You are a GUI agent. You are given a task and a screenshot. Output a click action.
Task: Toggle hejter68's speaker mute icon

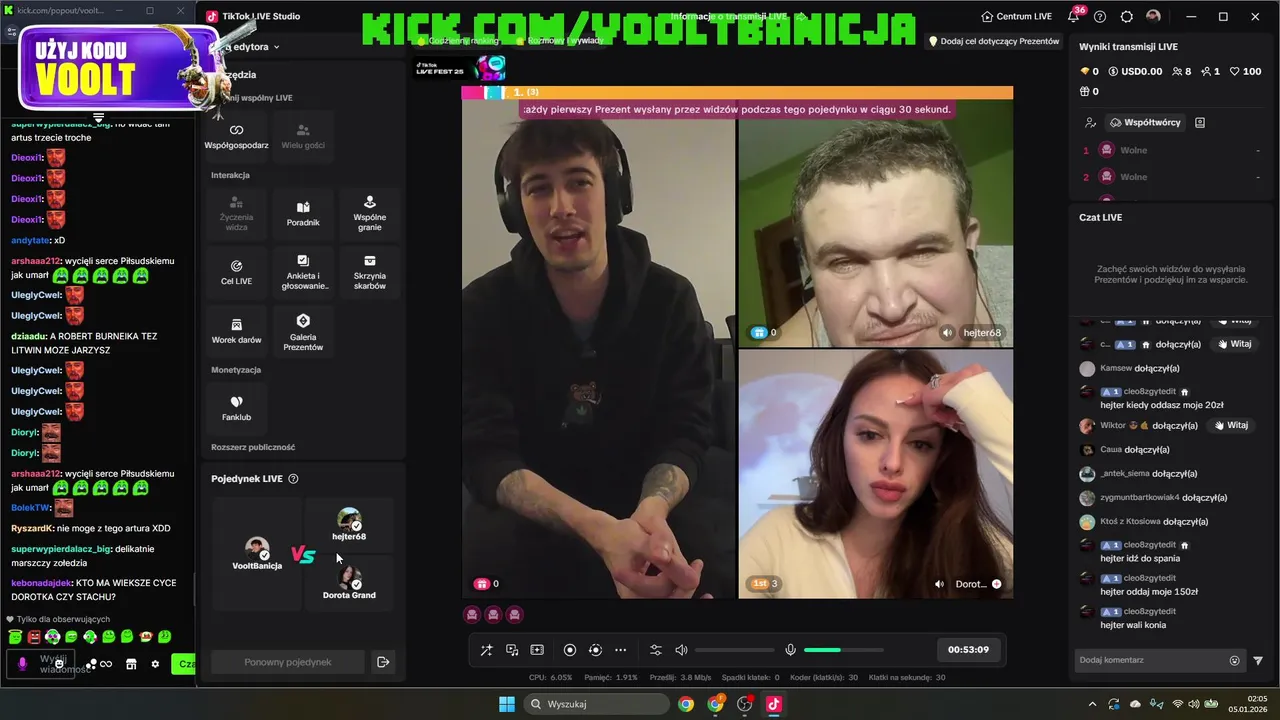click(x=947, y=333)
